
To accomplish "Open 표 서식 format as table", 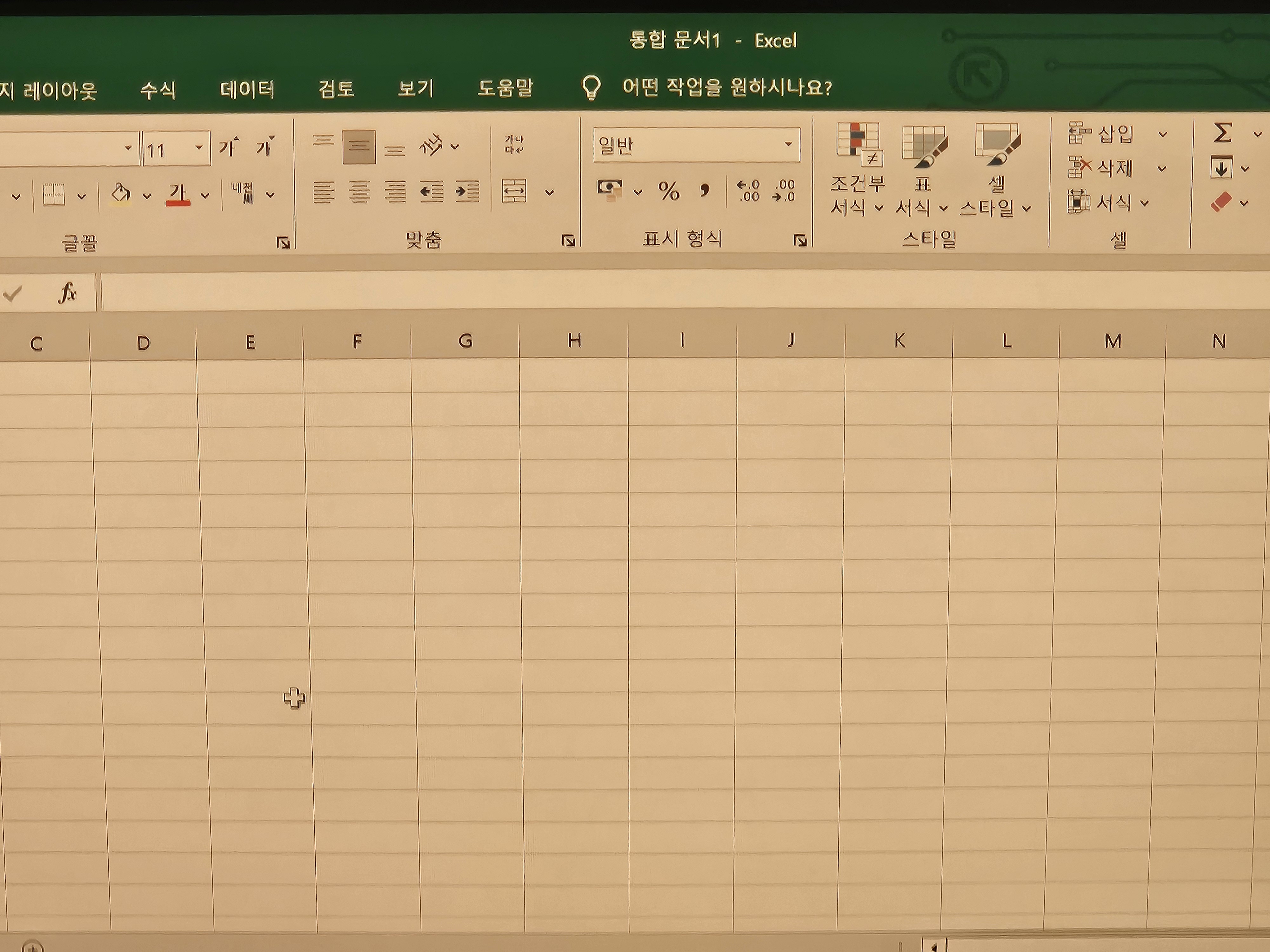I will click(922, 170).
